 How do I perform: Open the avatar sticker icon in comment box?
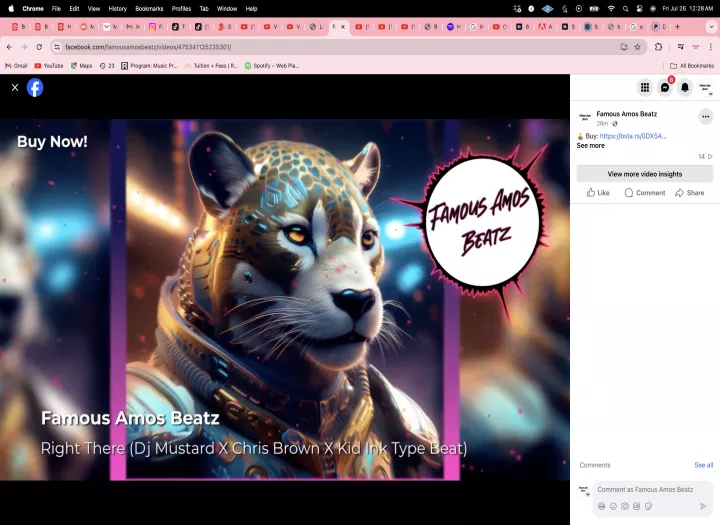coord(601,506)
